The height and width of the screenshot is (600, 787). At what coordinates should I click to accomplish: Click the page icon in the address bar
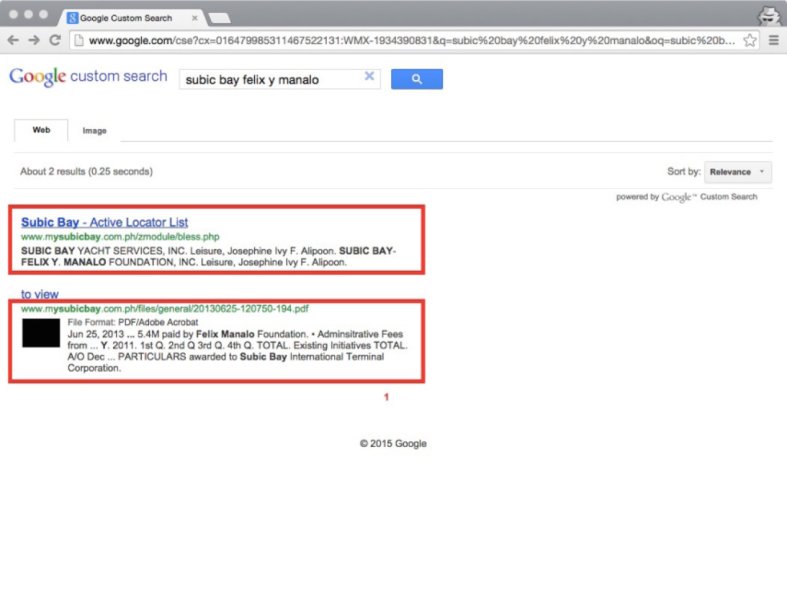(79, 40)
